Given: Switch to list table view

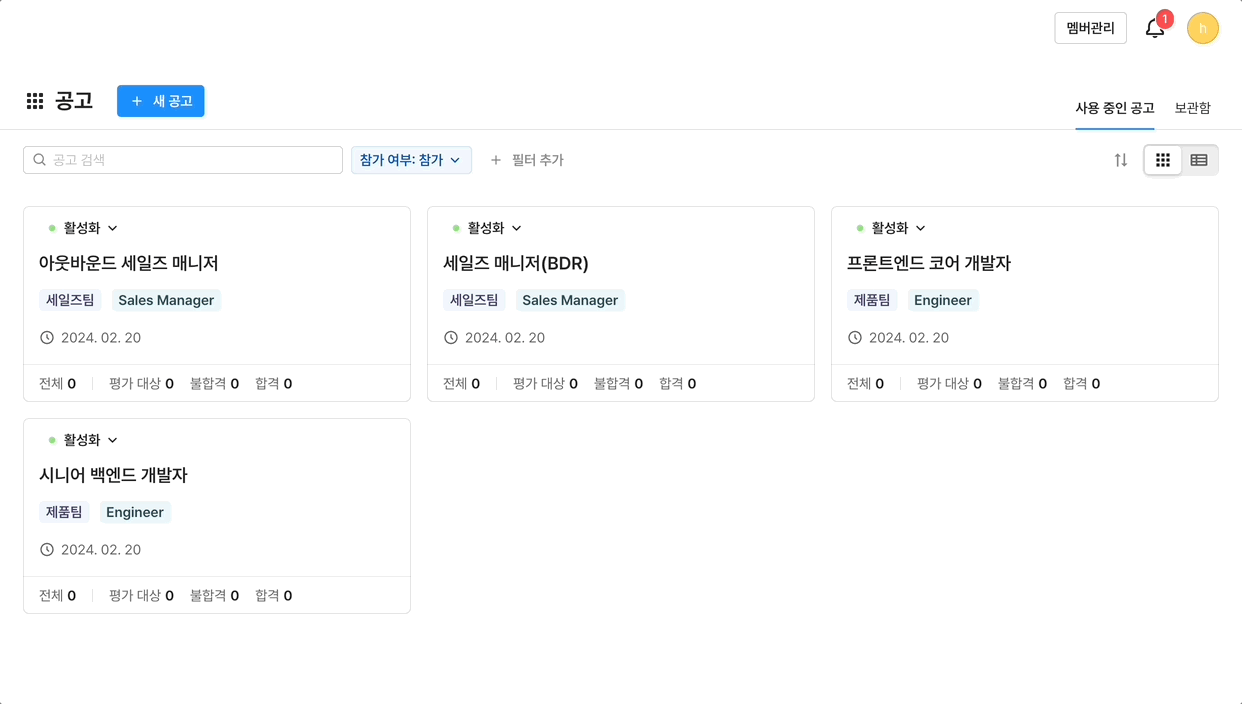Looking at the screenshot, I should (x=1199, y=160).
